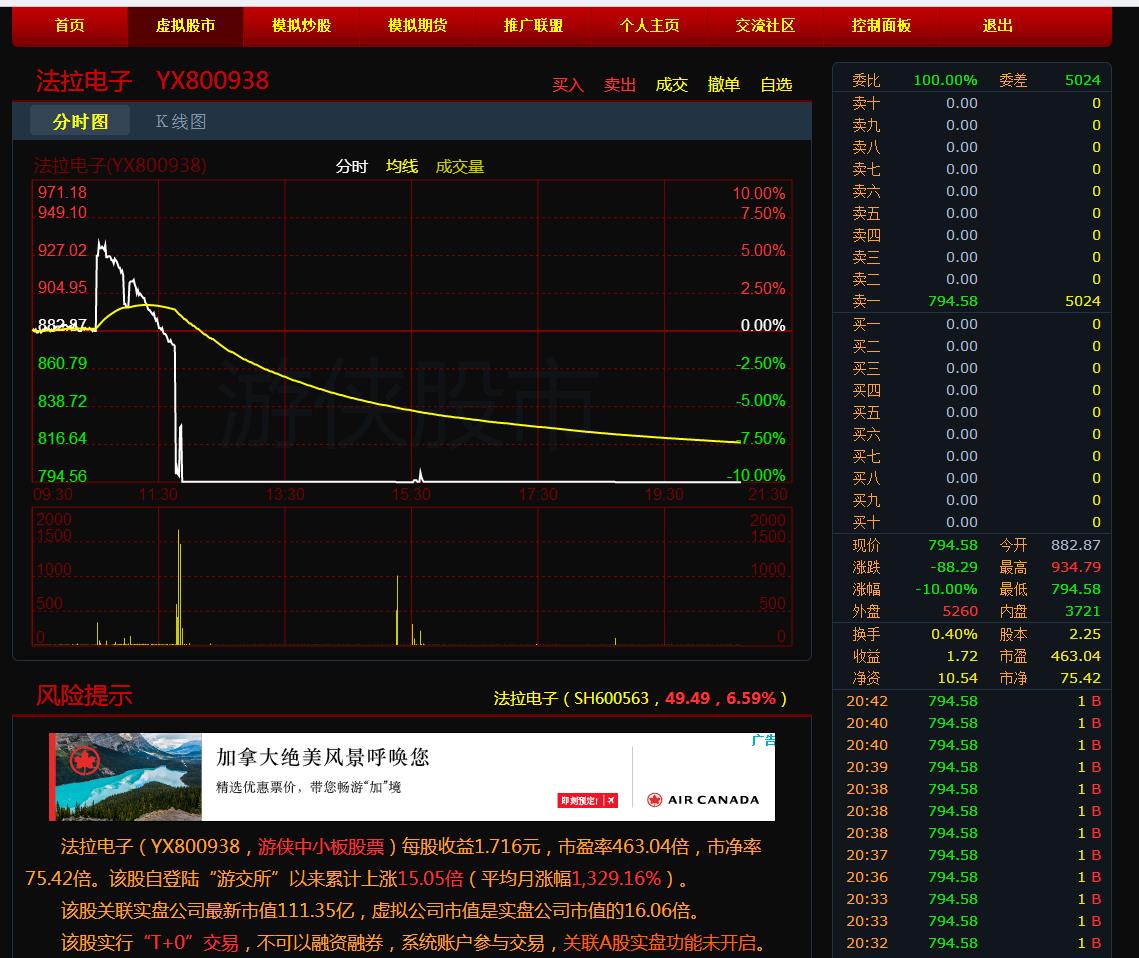Add stock to 自选 watchlist

pos(776,85)
